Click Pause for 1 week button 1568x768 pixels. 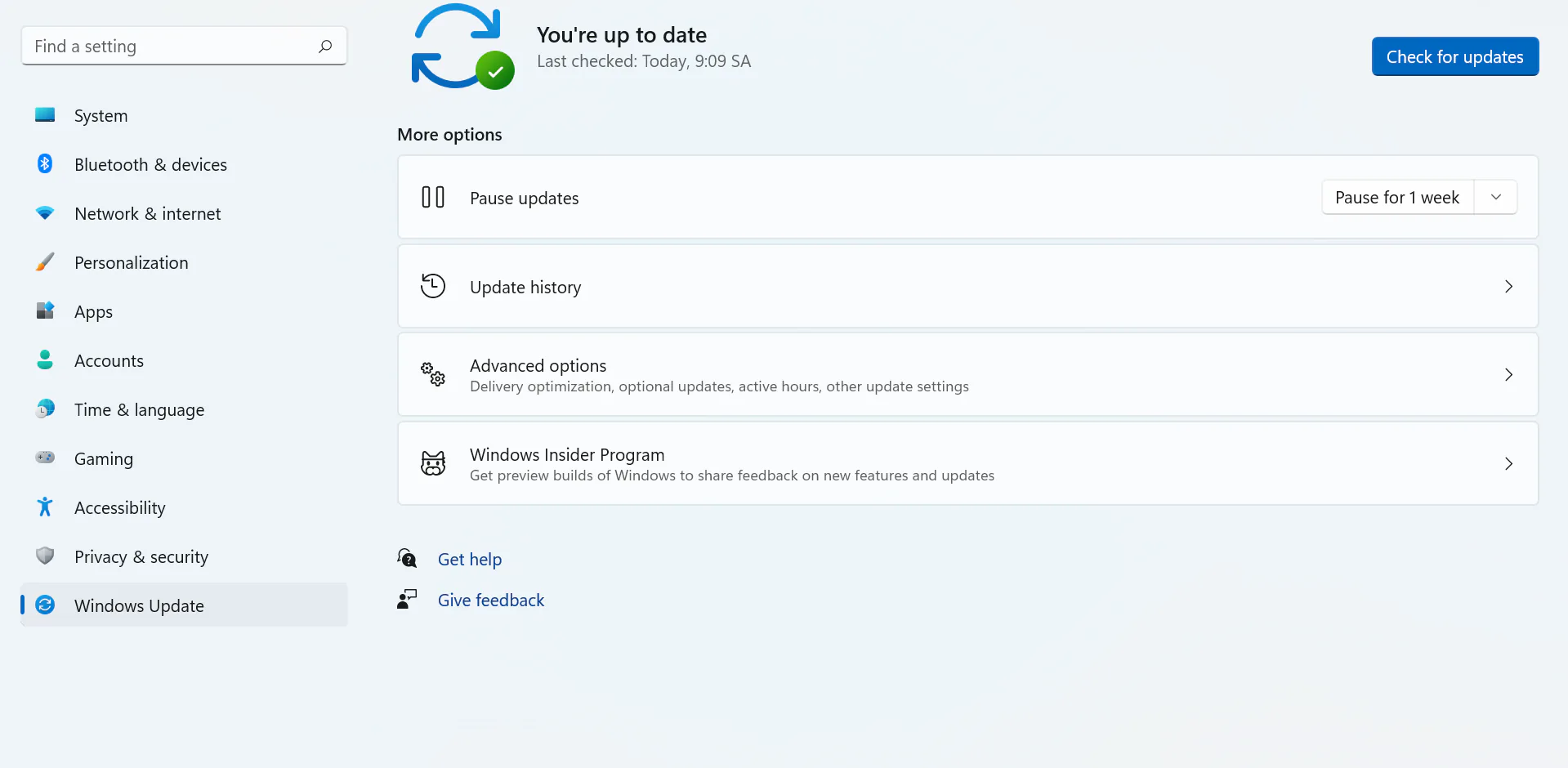(1397, 197)
